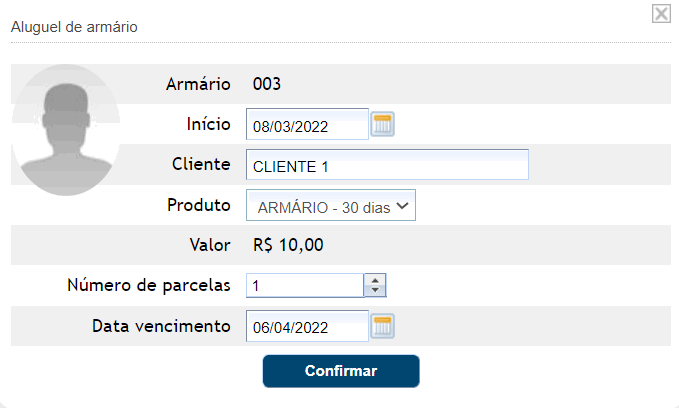Click the Data vencimento label

click(x=162, y=325)
